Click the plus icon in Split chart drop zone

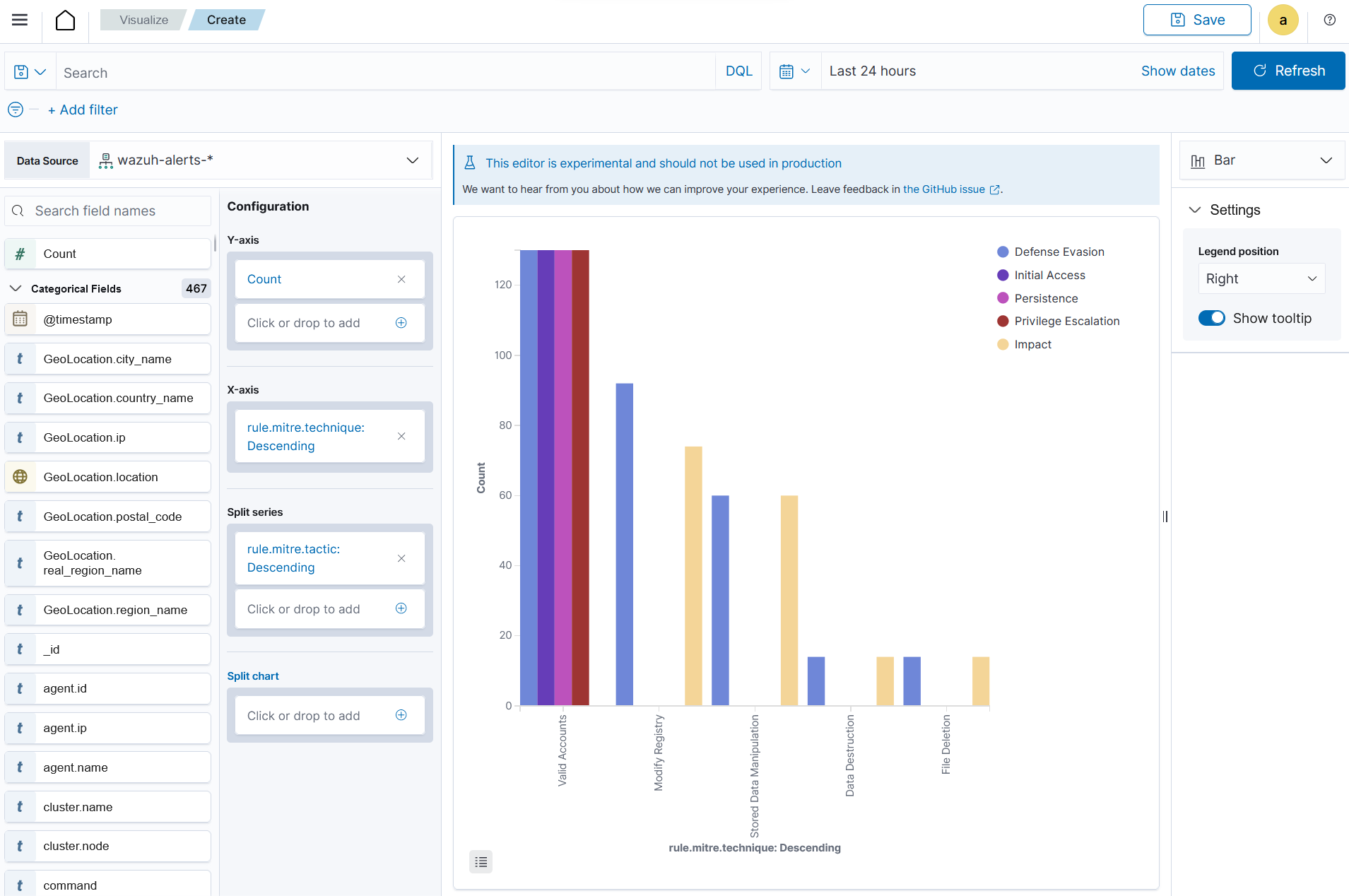(x=401, y=715)
